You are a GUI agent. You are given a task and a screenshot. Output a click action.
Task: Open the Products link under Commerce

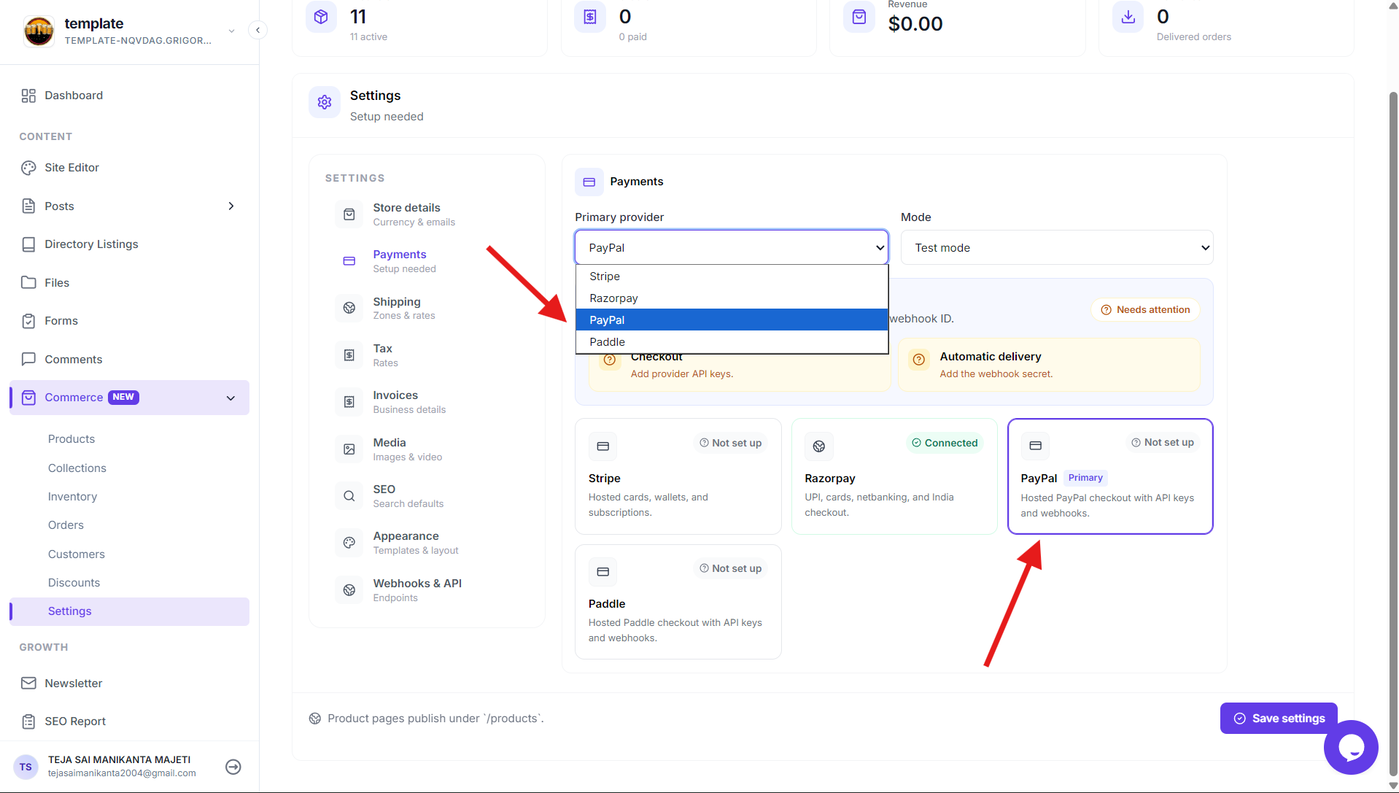tap(71, 439)
